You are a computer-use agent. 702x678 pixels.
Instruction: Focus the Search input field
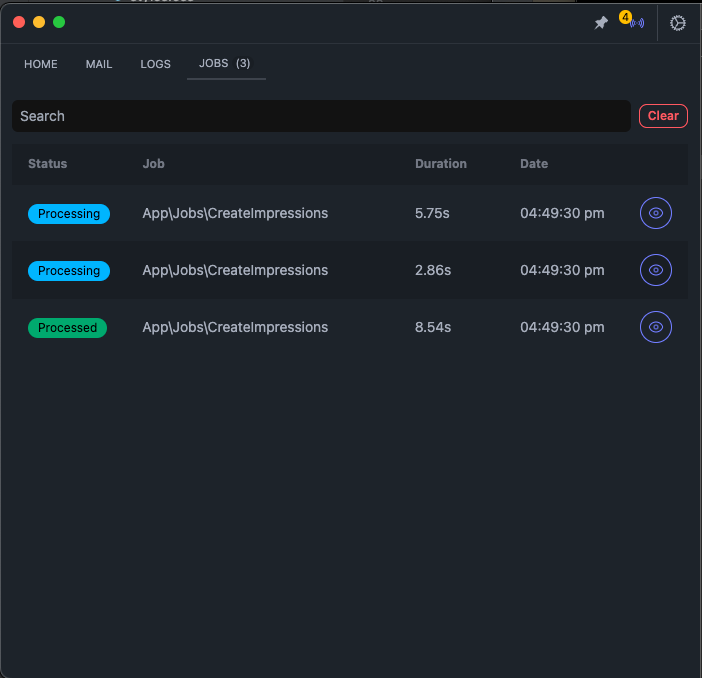click(321, 116)
